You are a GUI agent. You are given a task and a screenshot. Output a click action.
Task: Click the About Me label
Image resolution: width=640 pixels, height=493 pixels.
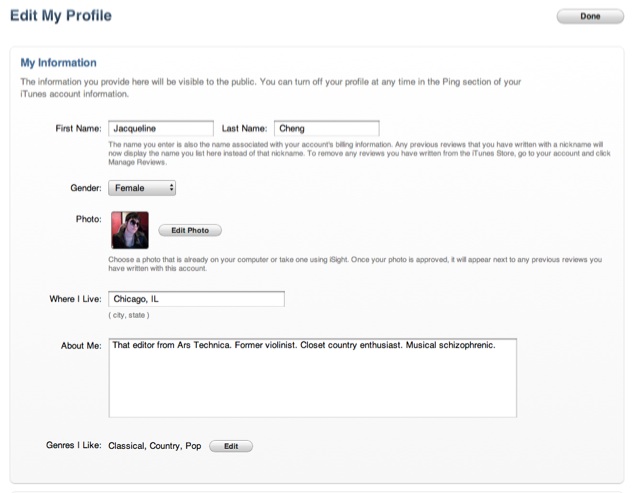tap(81, 346)
